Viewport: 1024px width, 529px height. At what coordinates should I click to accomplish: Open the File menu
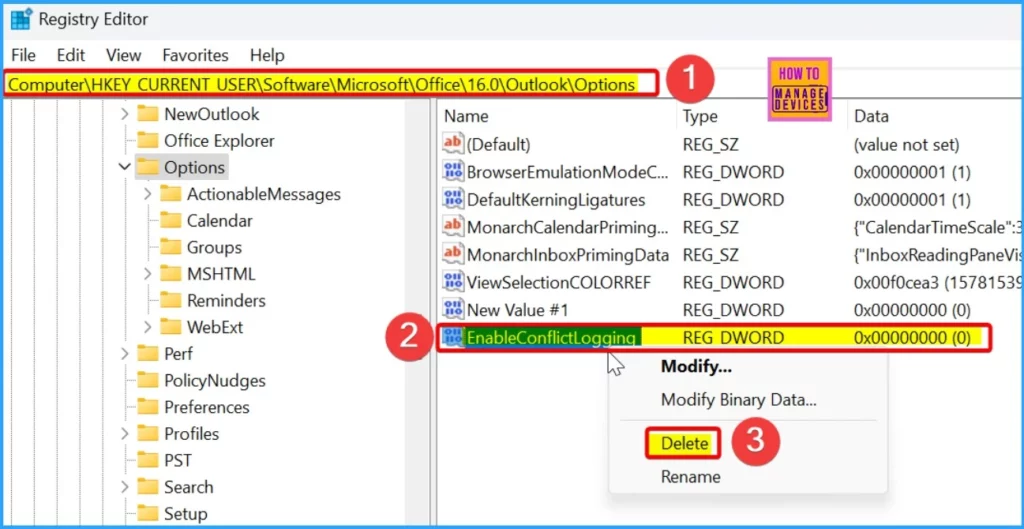pos(24,55)
